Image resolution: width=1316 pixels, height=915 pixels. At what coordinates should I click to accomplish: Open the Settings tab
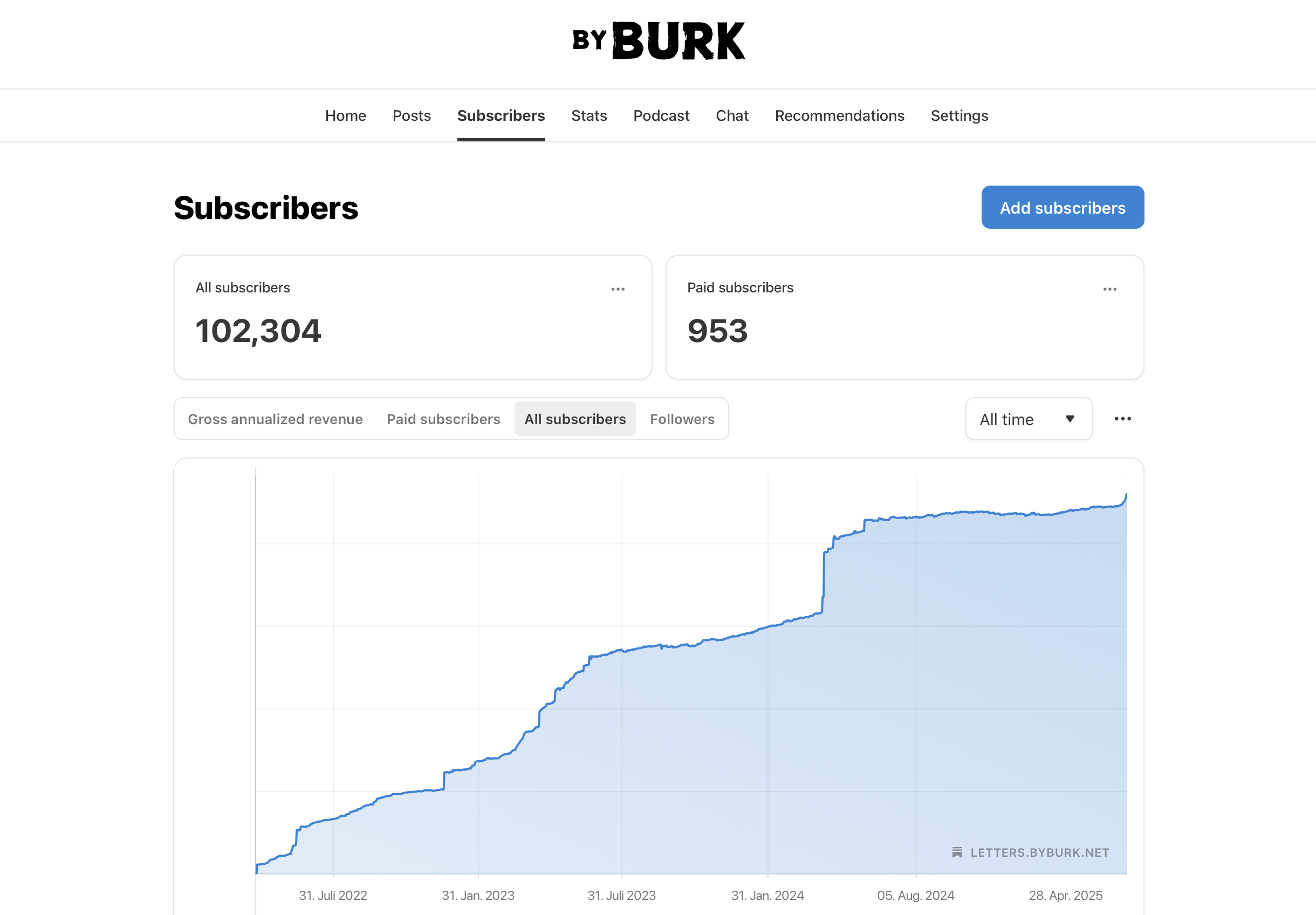click(x=959, y=116)
